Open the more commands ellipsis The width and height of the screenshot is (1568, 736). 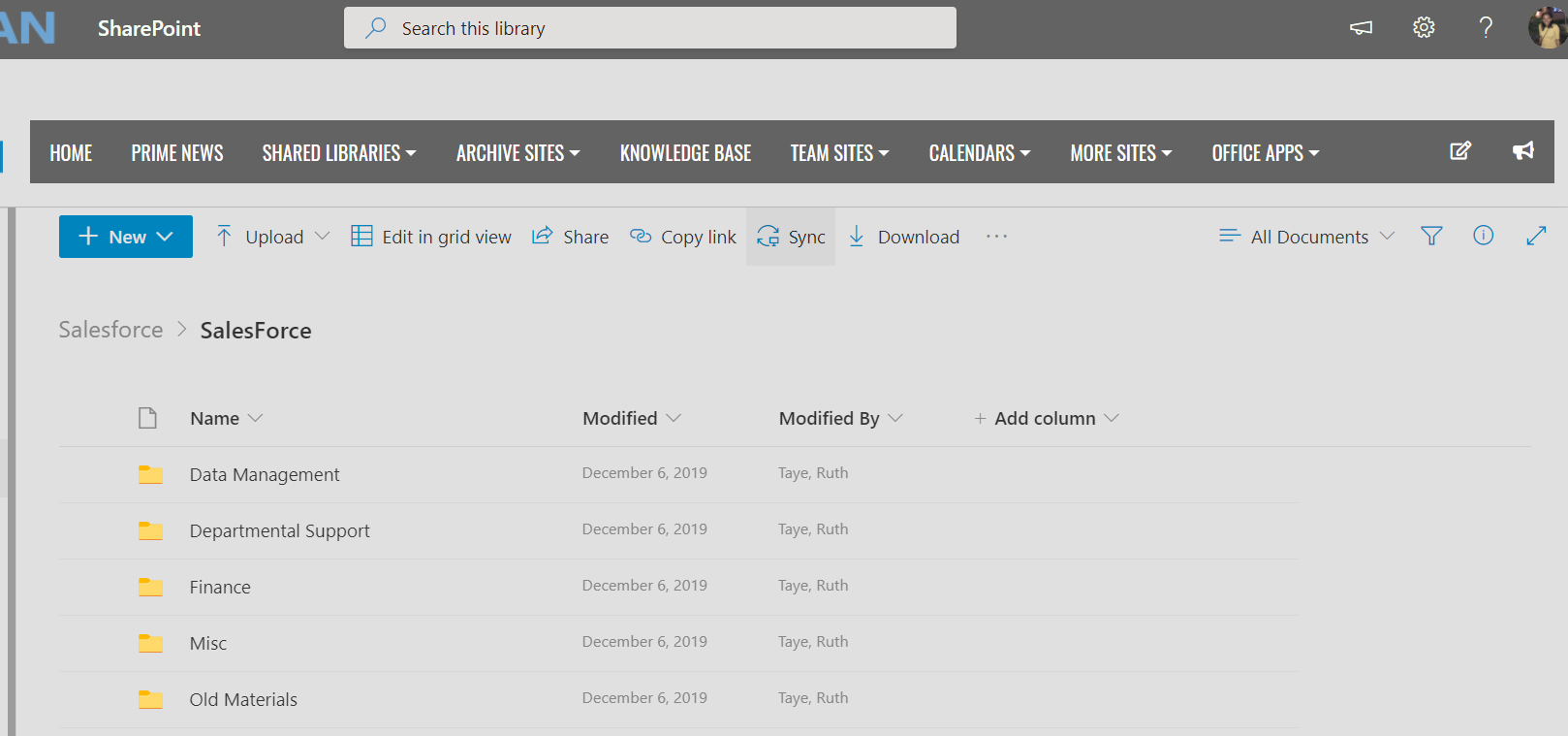(996, 237)
